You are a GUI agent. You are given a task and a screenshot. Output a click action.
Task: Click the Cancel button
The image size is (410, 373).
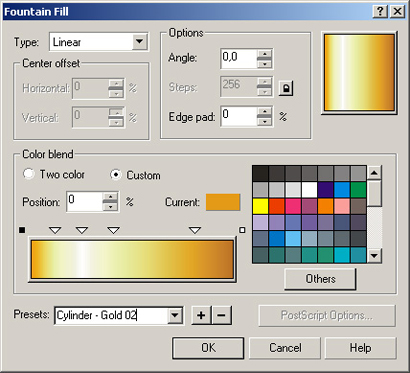click(x=285, y=348)
